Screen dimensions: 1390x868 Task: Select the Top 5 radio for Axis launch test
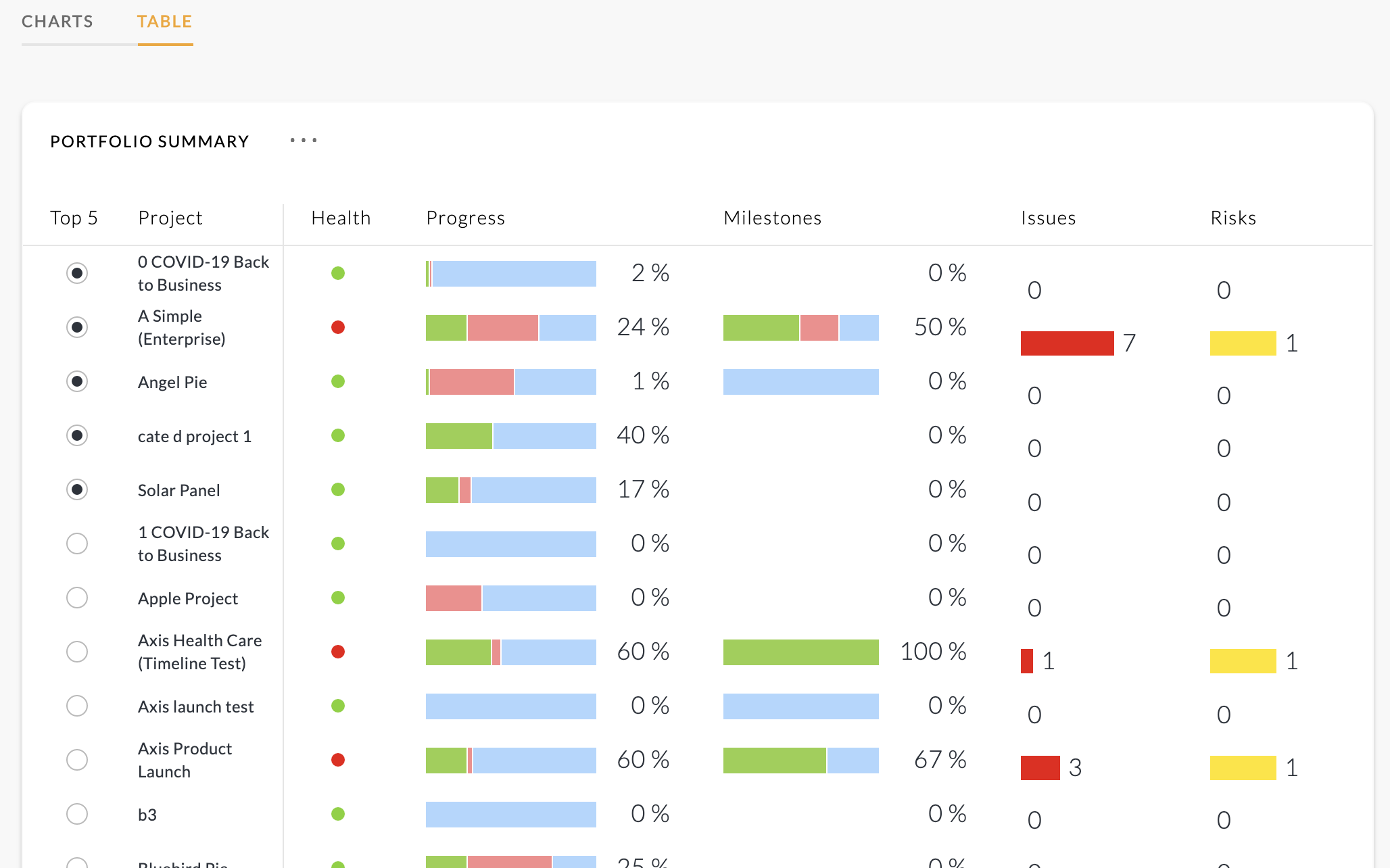pos(77,706)
